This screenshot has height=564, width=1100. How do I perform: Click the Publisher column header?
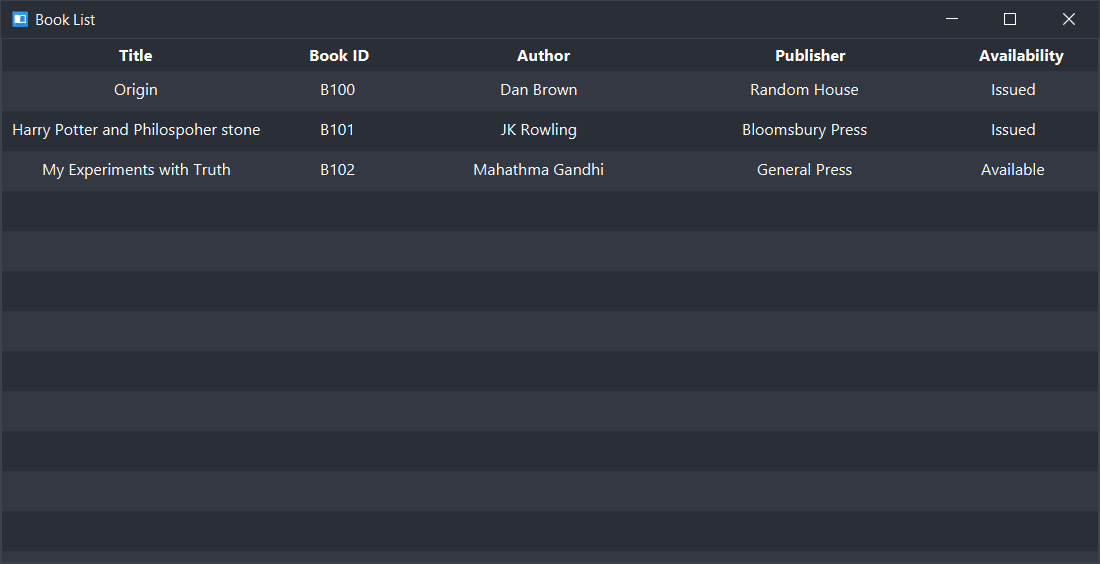click(x=810, y=55)
